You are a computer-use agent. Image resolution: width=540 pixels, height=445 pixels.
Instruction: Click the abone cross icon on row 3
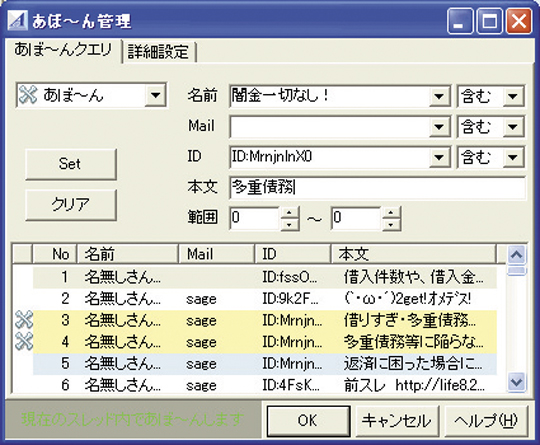click(x=24, y=319)
